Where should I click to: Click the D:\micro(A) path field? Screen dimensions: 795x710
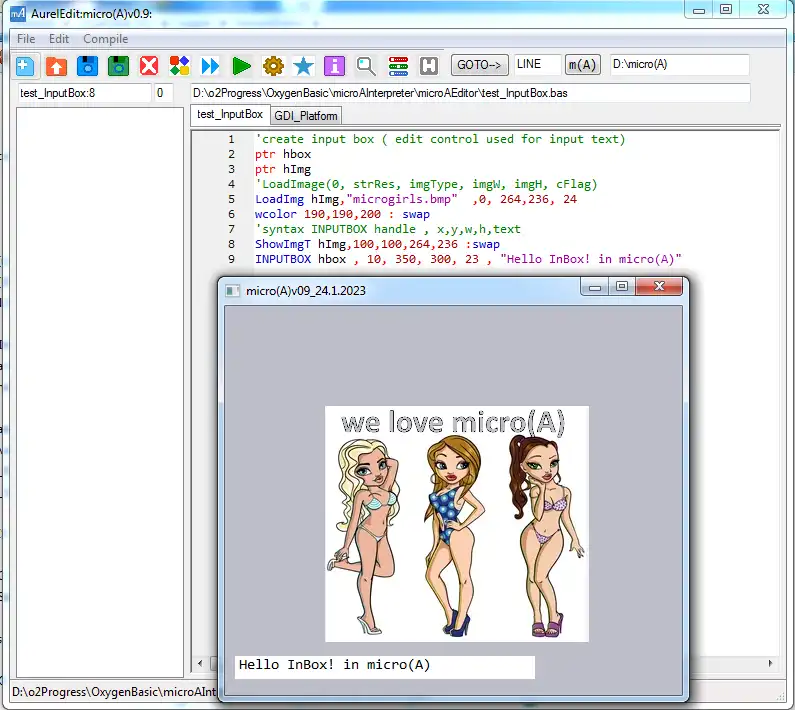[x=679, y=65]
